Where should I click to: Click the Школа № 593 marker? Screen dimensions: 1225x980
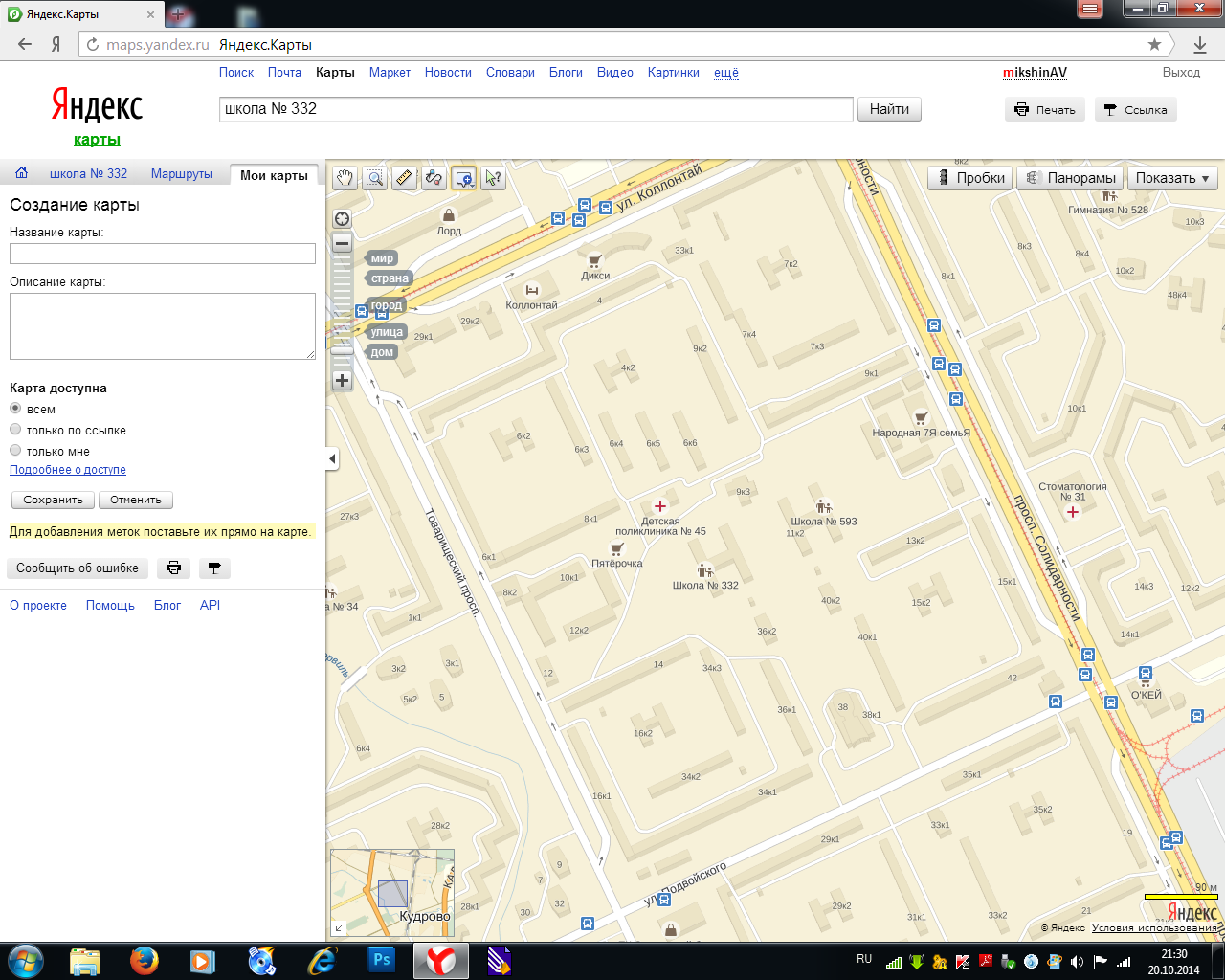click(824, 506)
